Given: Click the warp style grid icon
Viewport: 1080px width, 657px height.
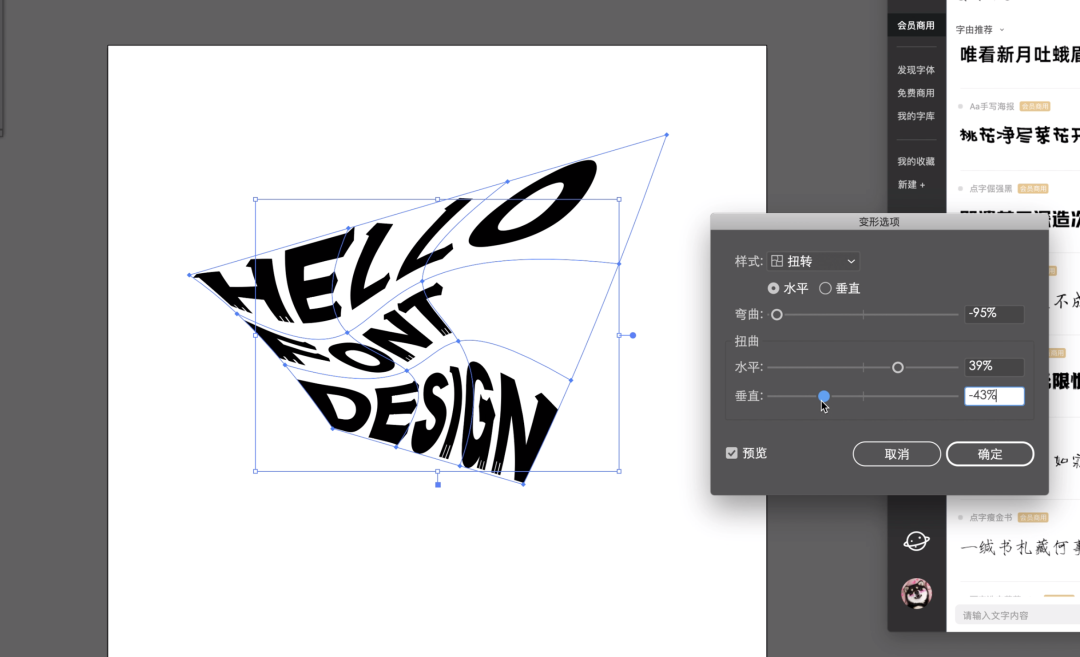Looking at the screenshot, I should 777,261.
